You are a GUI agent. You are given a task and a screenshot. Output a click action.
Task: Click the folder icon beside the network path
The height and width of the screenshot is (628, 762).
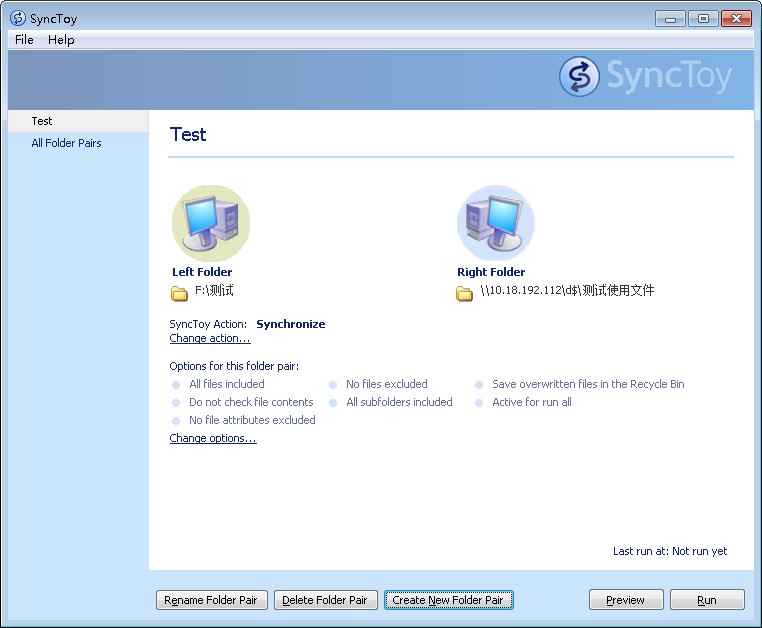click(x=464, y=294)
